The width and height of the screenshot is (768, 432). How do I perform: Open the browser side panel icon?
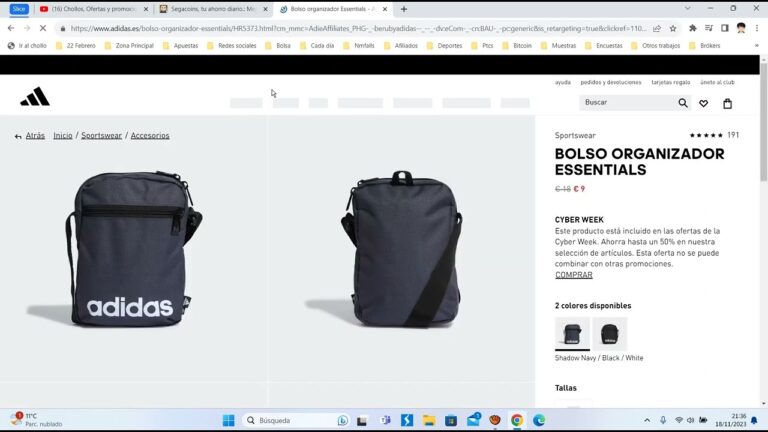point(725,28)
